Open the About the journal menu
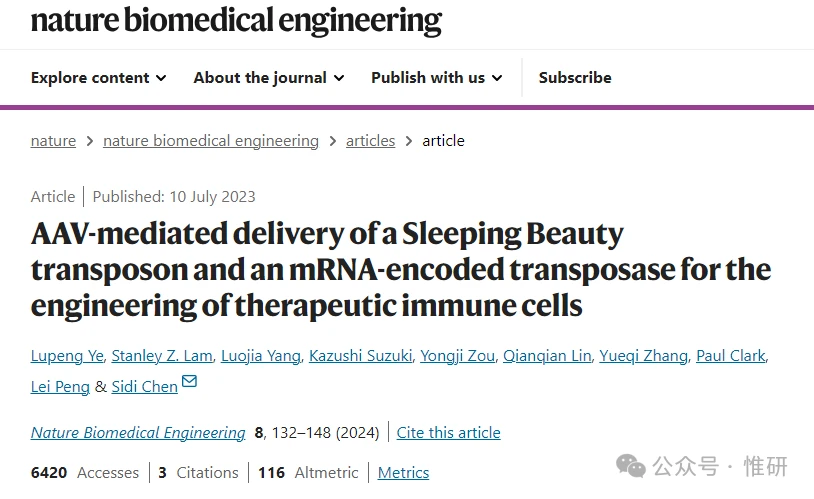Viewport: 814px width, 499px height. pyautogui.click(x=268, y=77)
